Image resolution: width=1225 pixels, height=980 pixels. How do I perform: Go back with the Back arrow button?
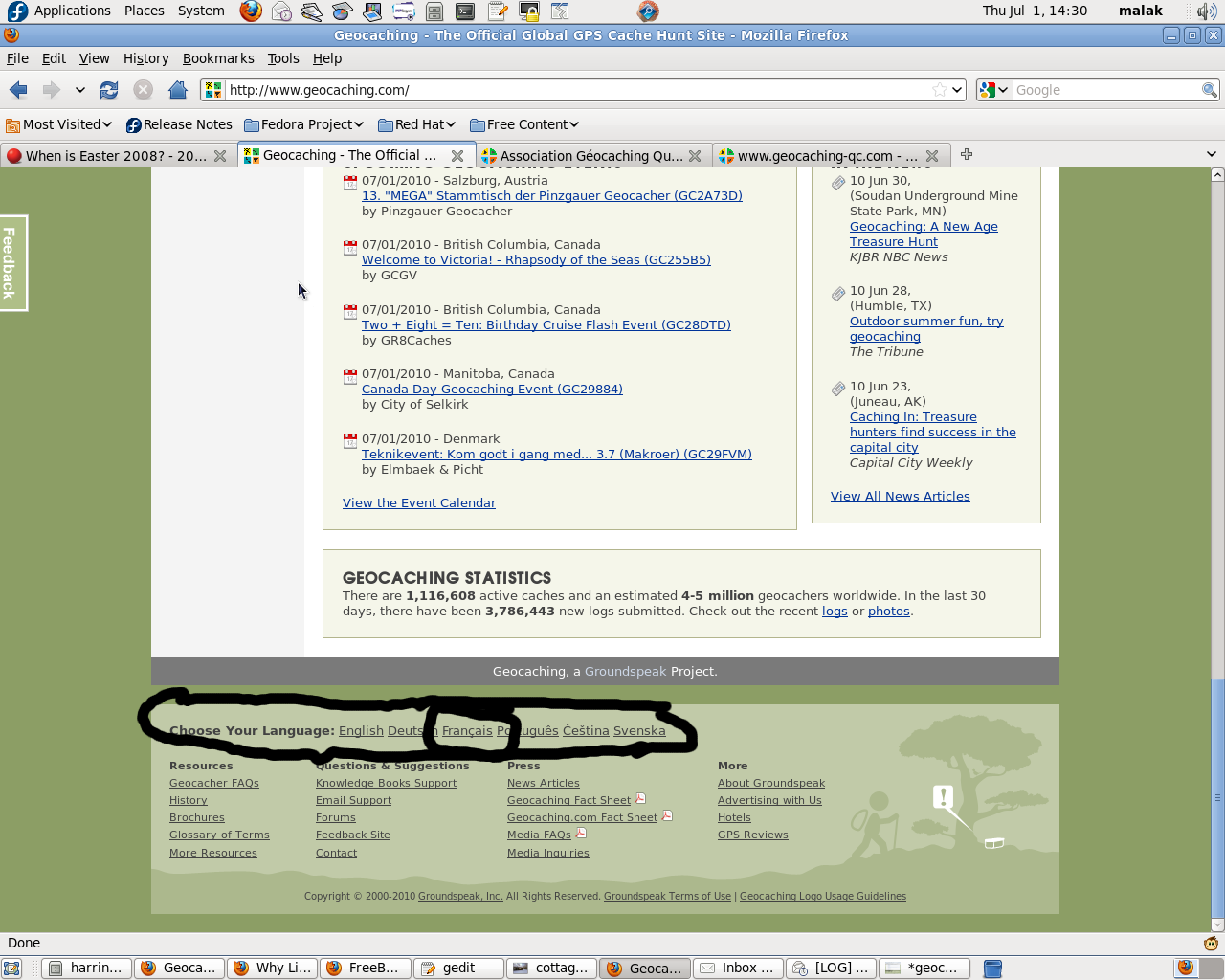click(x=18, y=90)
